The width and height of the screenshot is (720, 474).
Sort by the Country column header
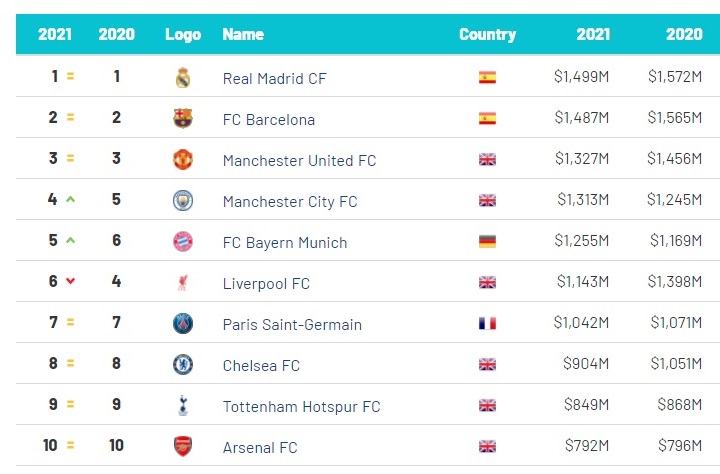487,34
